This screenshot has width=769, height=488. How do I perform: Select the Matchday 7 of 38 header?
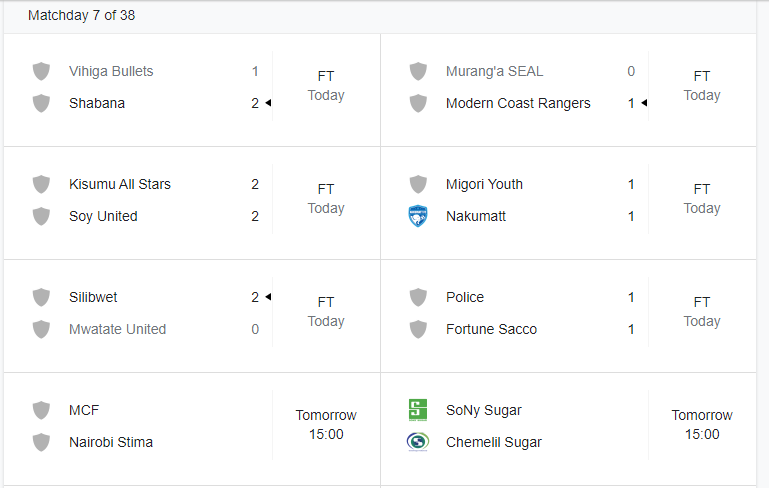81,15
